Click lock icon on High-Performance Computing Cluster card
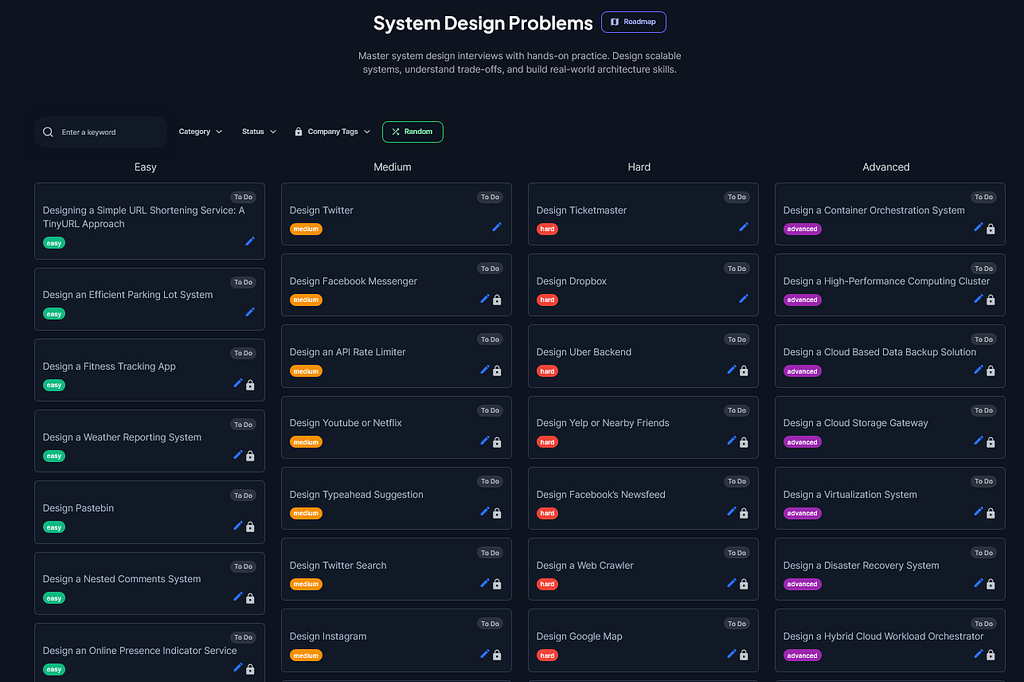This screenshot has width=1024, height=682. point(991,300)
